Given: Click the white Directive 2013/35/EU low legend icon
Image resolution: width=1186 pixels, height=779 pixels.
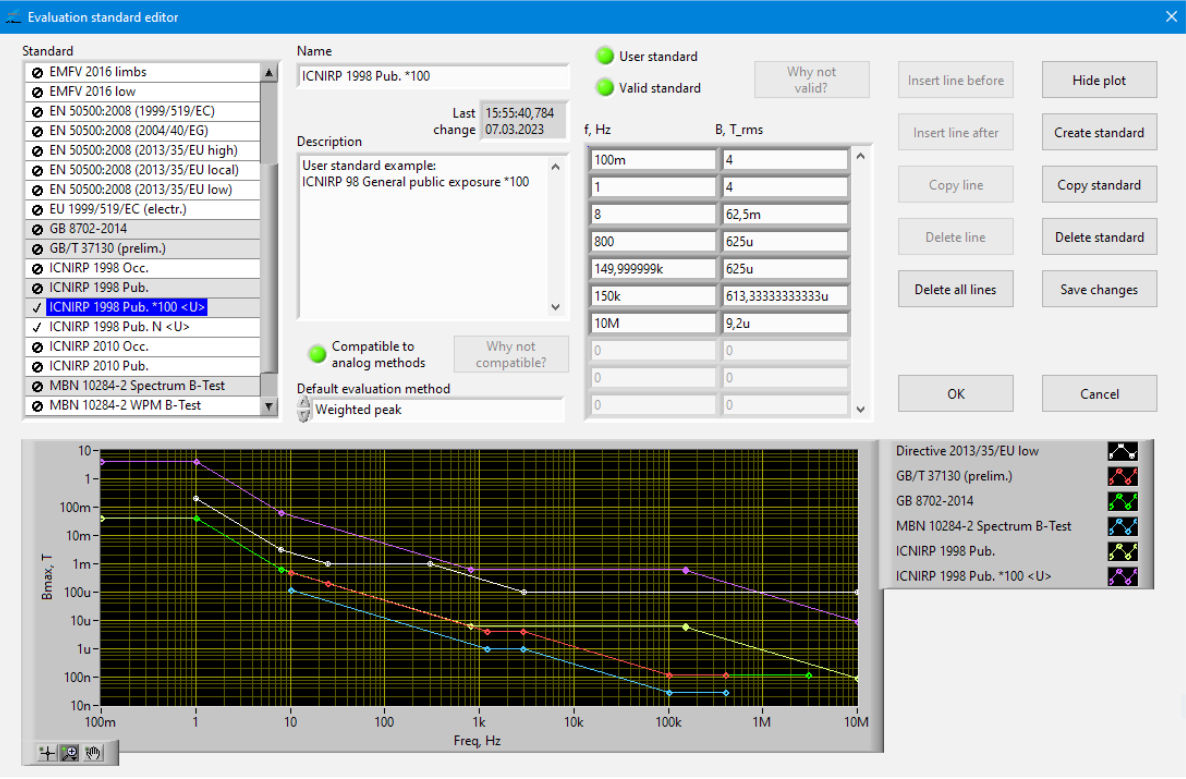Looking at the screenshot, I should click(x=1122, y=451).
